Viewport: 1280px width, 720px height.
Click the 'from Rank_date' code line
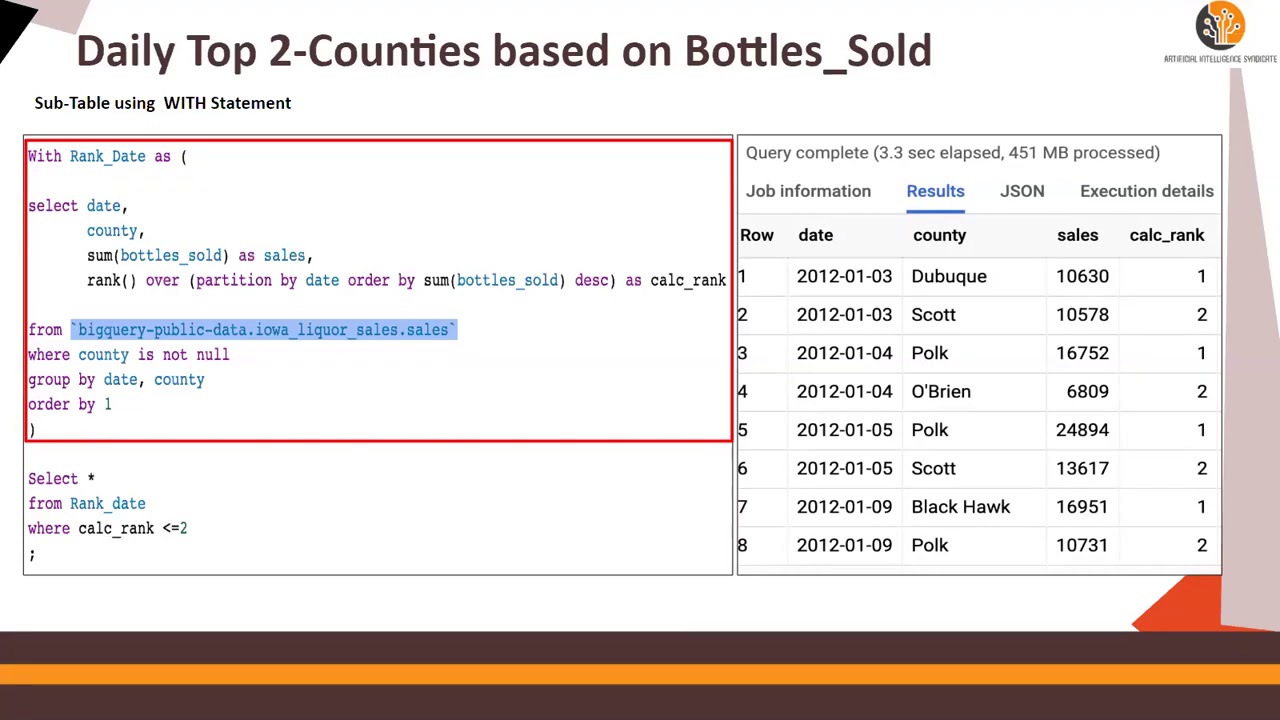point(87,504)
